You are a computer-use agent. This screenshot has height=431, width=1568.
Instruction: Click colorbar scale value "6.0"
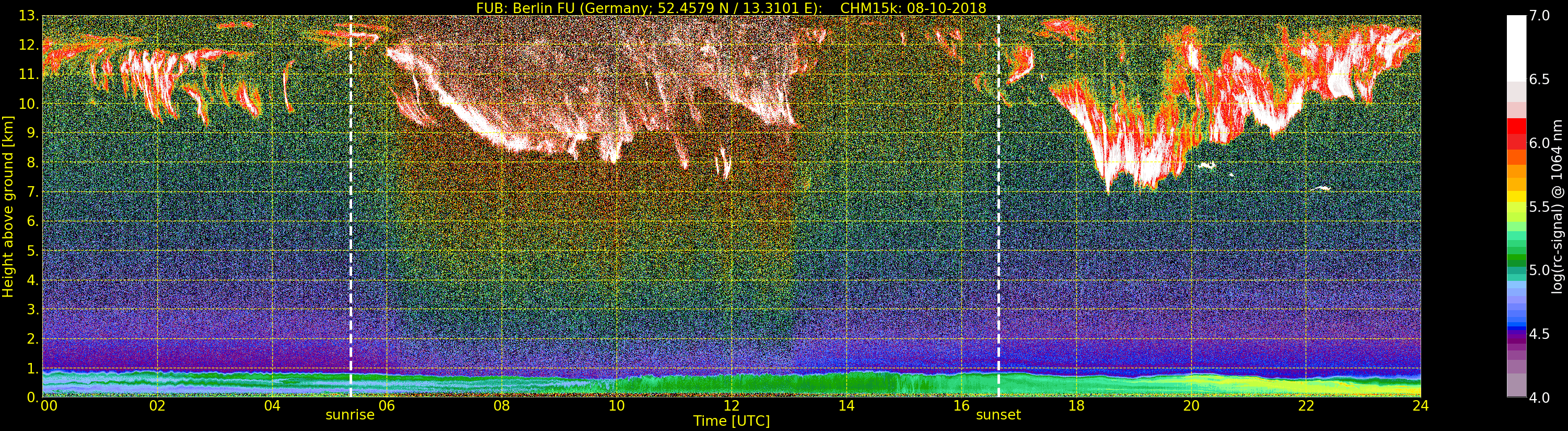(1539, 143)
